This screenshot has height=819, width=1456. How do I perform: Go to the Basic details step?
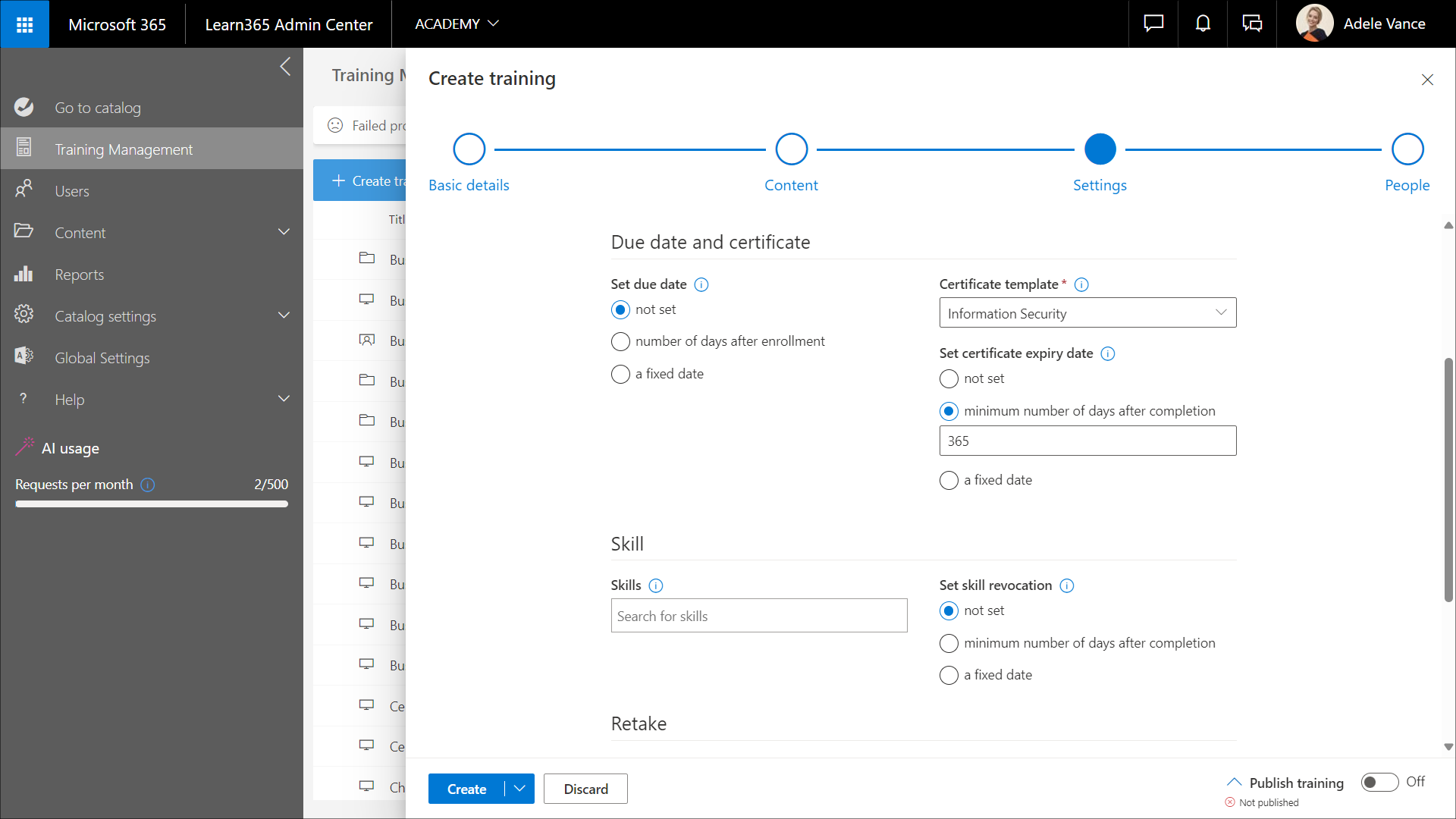469,149
